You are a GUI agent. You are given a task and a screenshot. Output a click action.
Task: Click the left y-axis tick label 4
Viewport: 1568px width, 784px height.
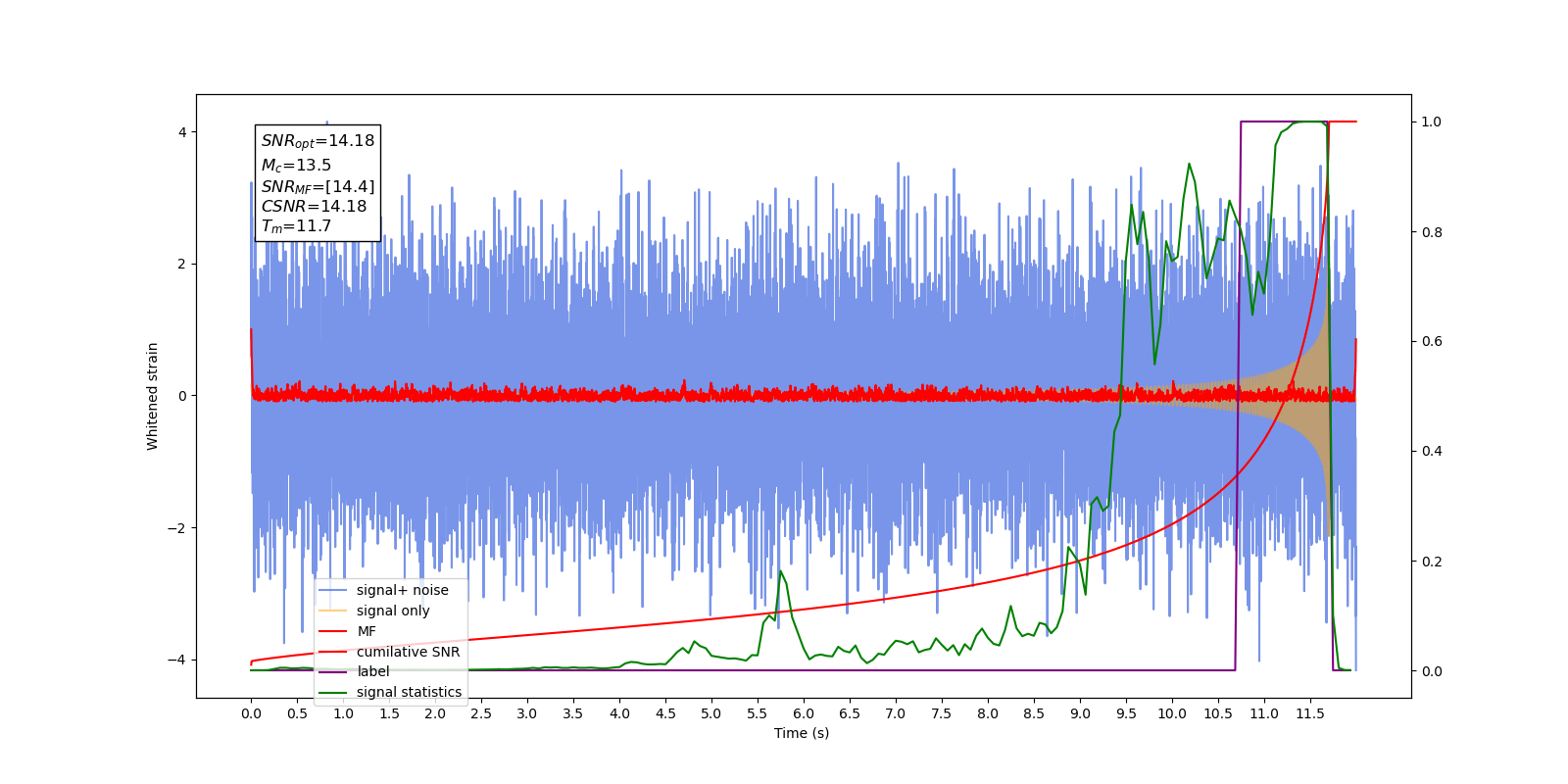point(182,132)
